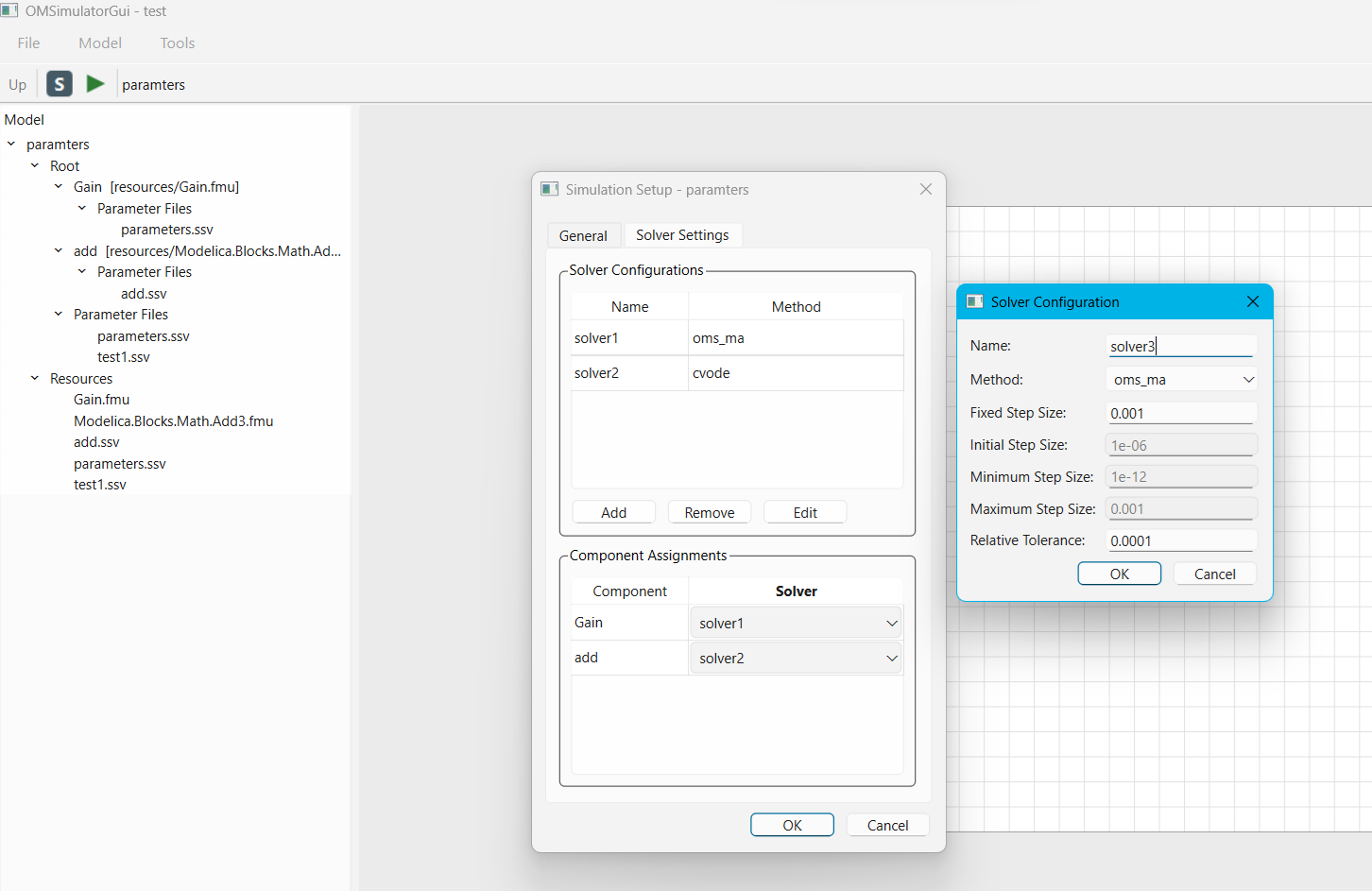Collapse the Root node in the model tree
1372x891 pixels.
tap(35, 166)
